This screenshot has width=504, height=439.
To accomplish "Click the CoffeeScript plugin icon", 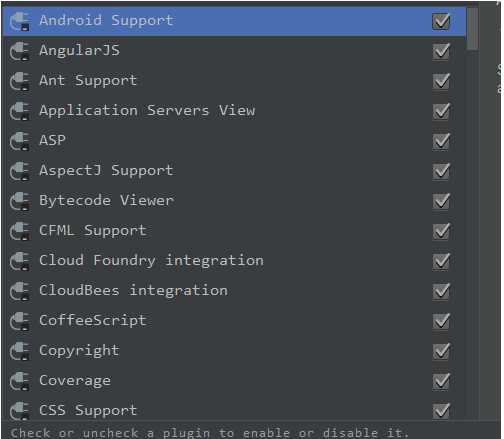I will [20, 322].
